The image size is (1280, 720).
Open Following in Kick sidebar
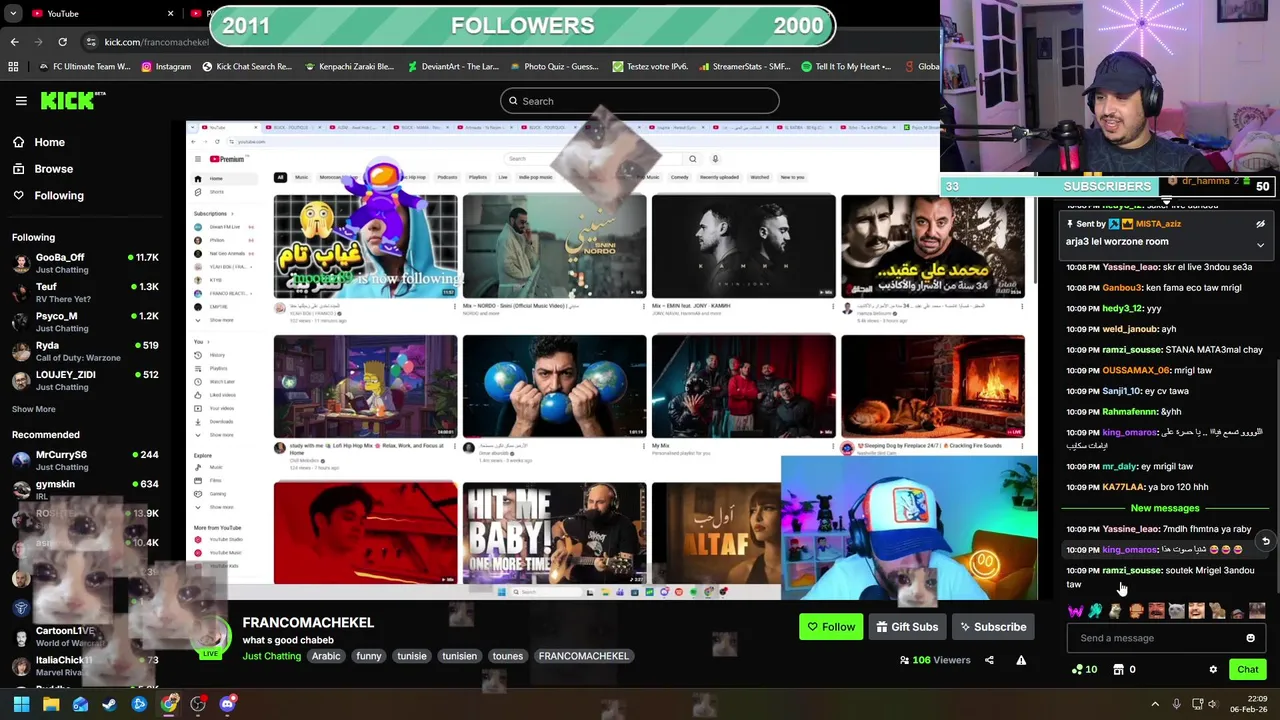[x=48, y=196]
